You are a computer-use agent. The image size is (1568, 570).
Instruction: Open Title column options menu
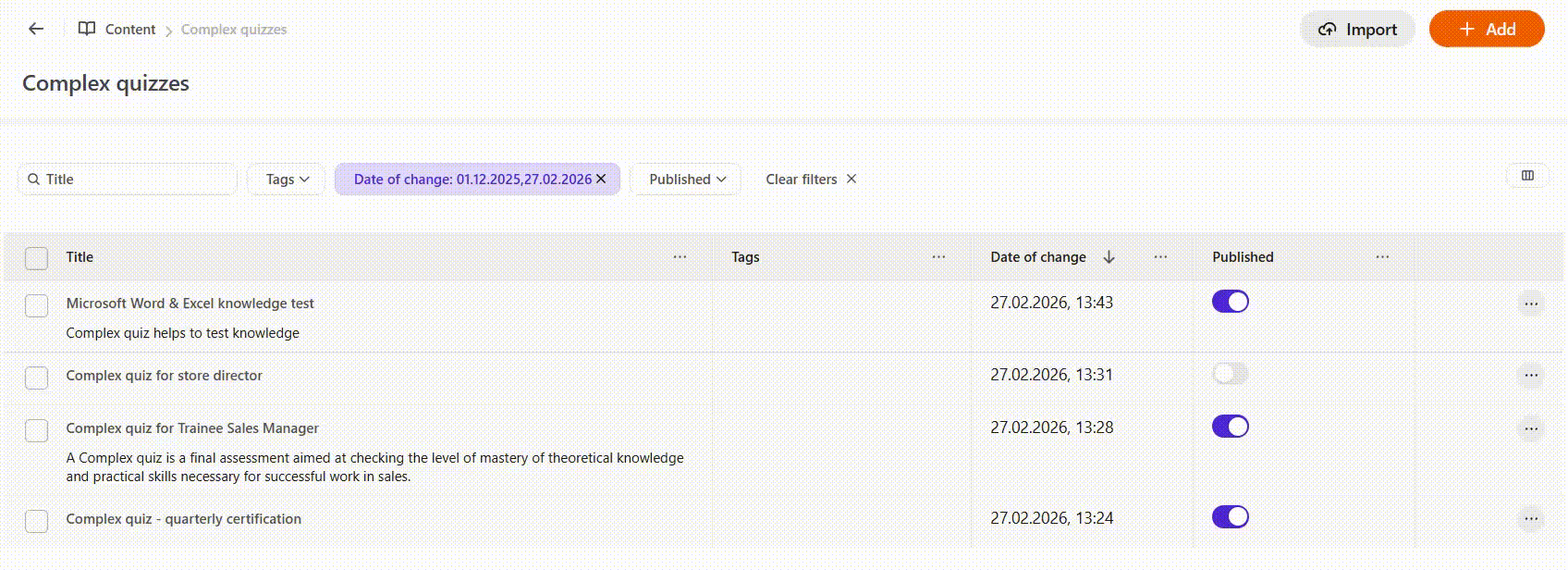click(x=680, y=257)
